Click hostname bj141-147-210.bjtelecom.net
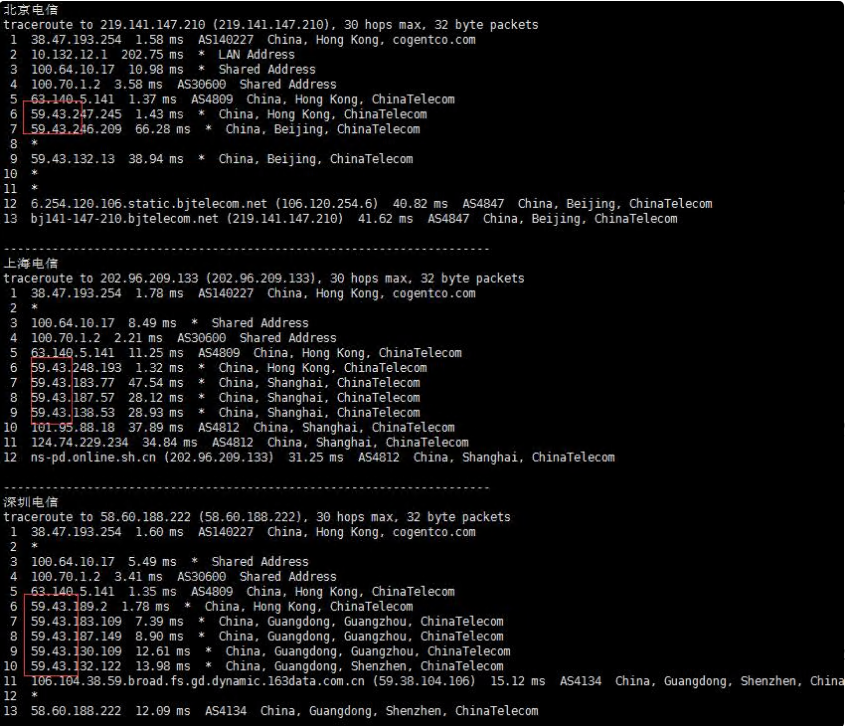Screen dimensions: 845x726 point(124,219)
